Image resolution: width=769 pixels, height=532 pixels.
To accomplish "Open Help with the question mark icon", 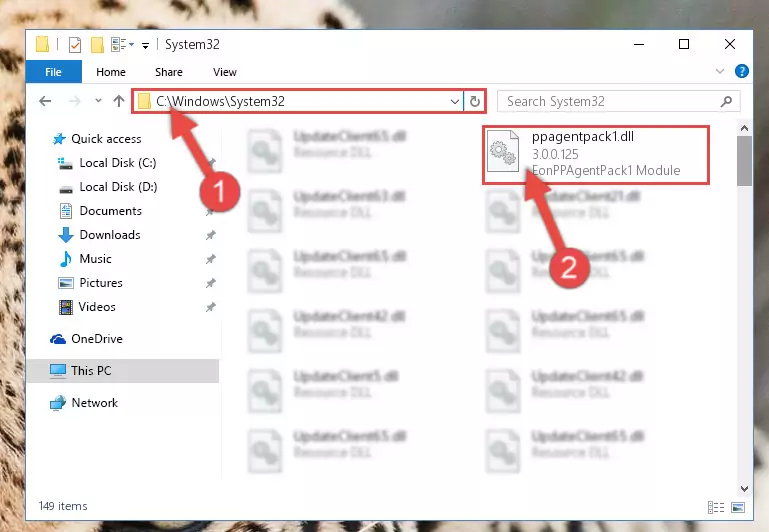I will (742, 72).
